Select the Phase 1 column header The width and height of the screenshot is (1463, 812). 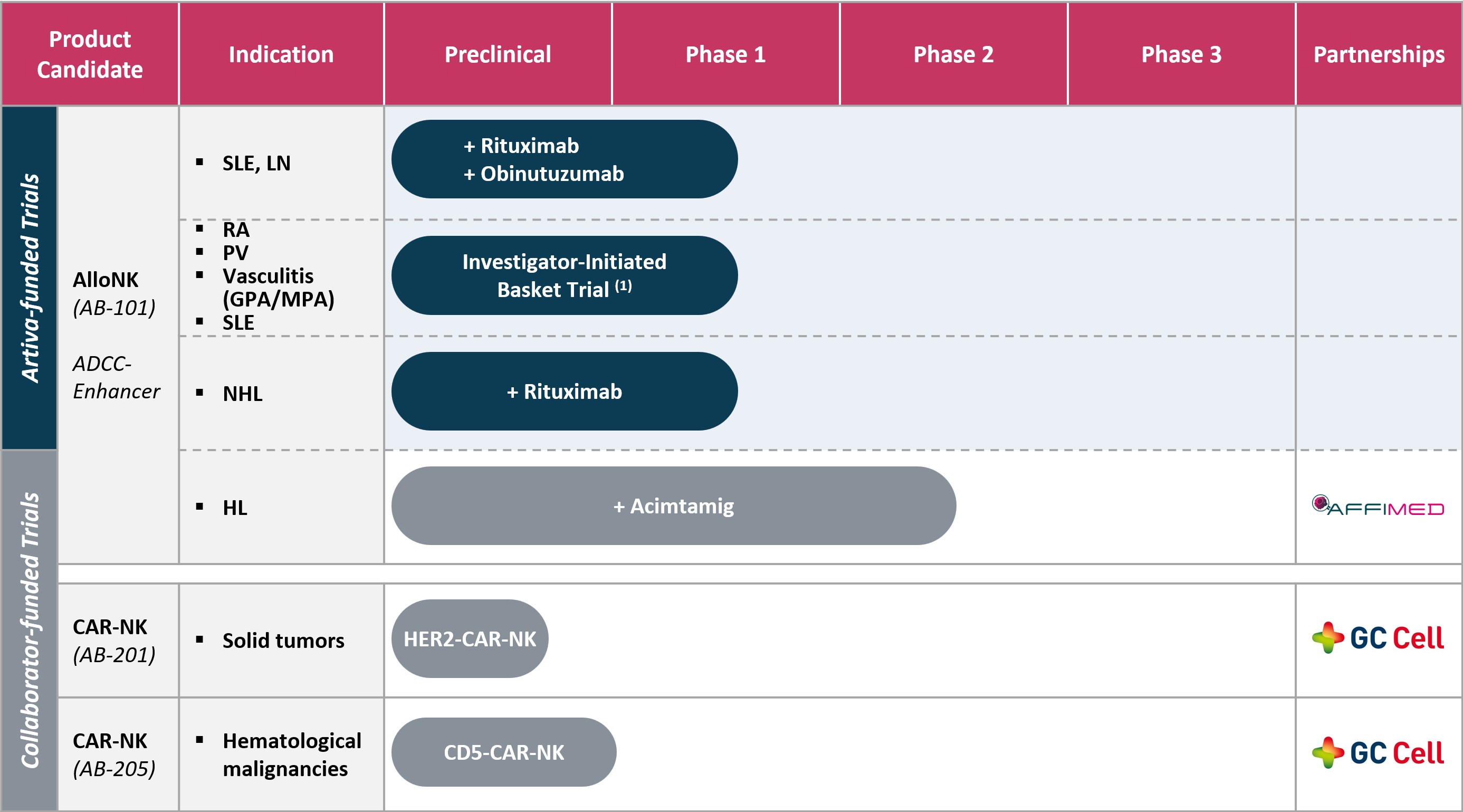pos(725,54)
